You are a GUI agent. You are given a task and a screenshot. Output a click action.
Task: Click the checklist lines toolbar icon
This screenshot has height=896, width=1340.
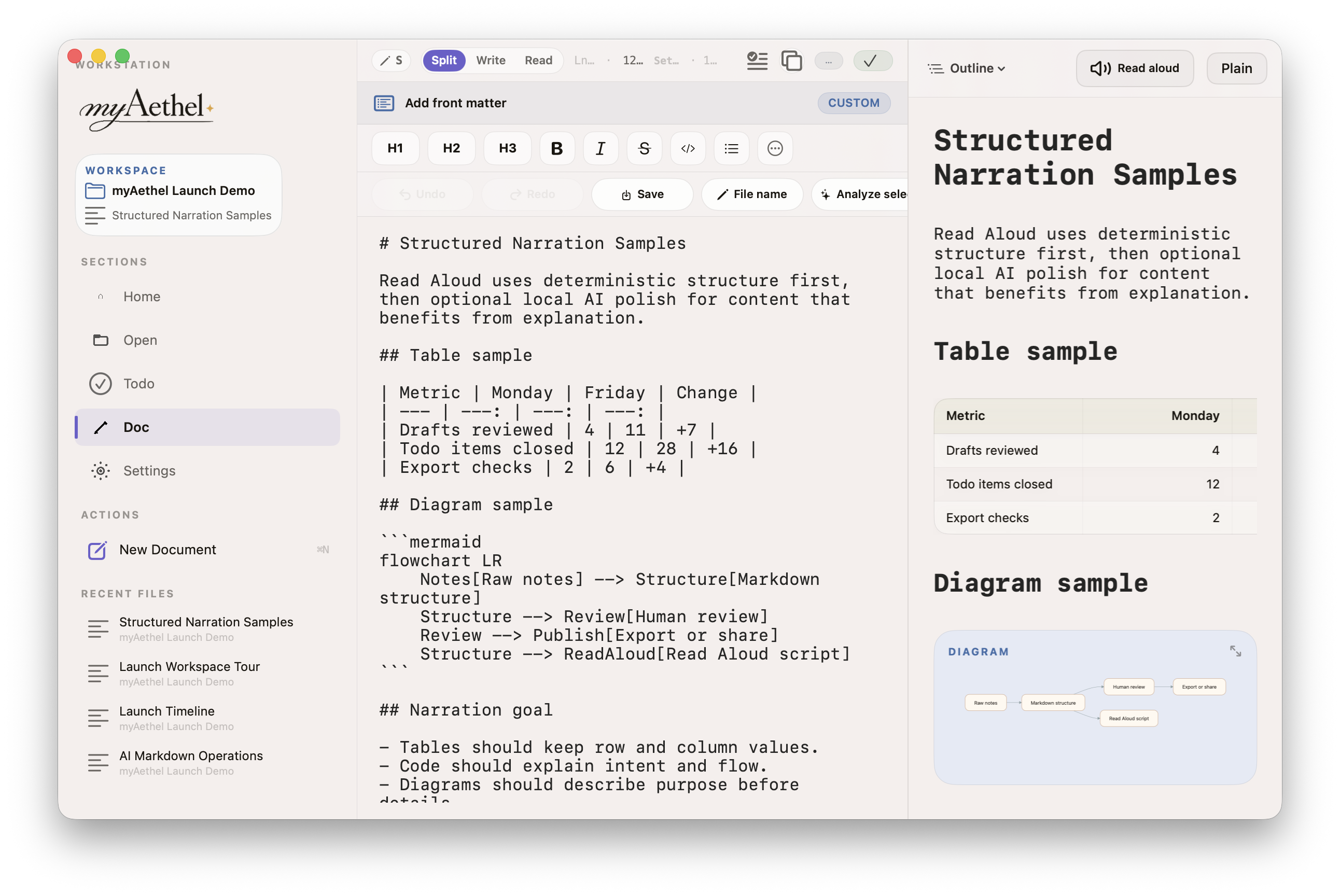coord(757,61)
